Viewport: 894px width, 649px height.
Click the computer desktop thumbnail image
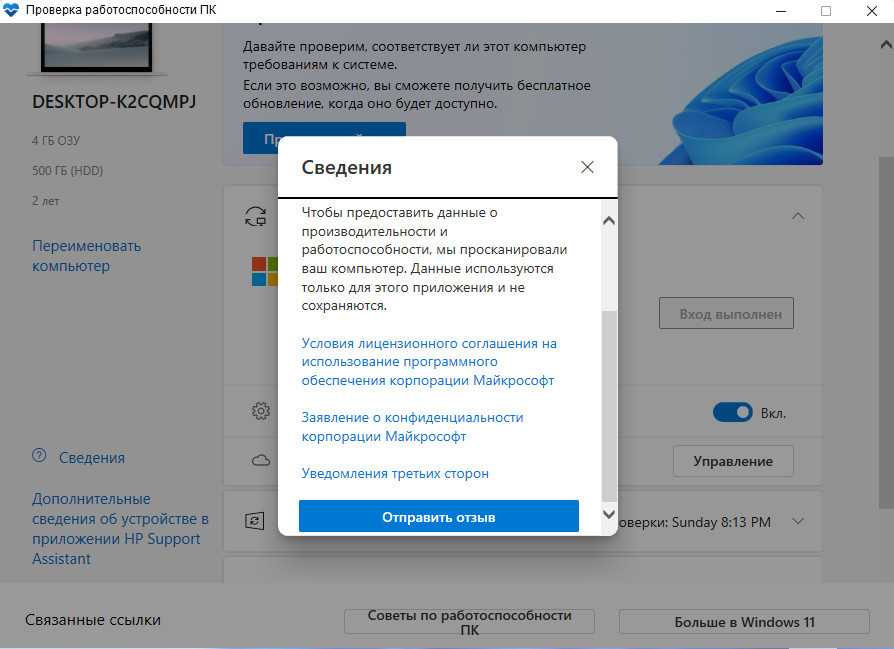click(x=96, y=48)
